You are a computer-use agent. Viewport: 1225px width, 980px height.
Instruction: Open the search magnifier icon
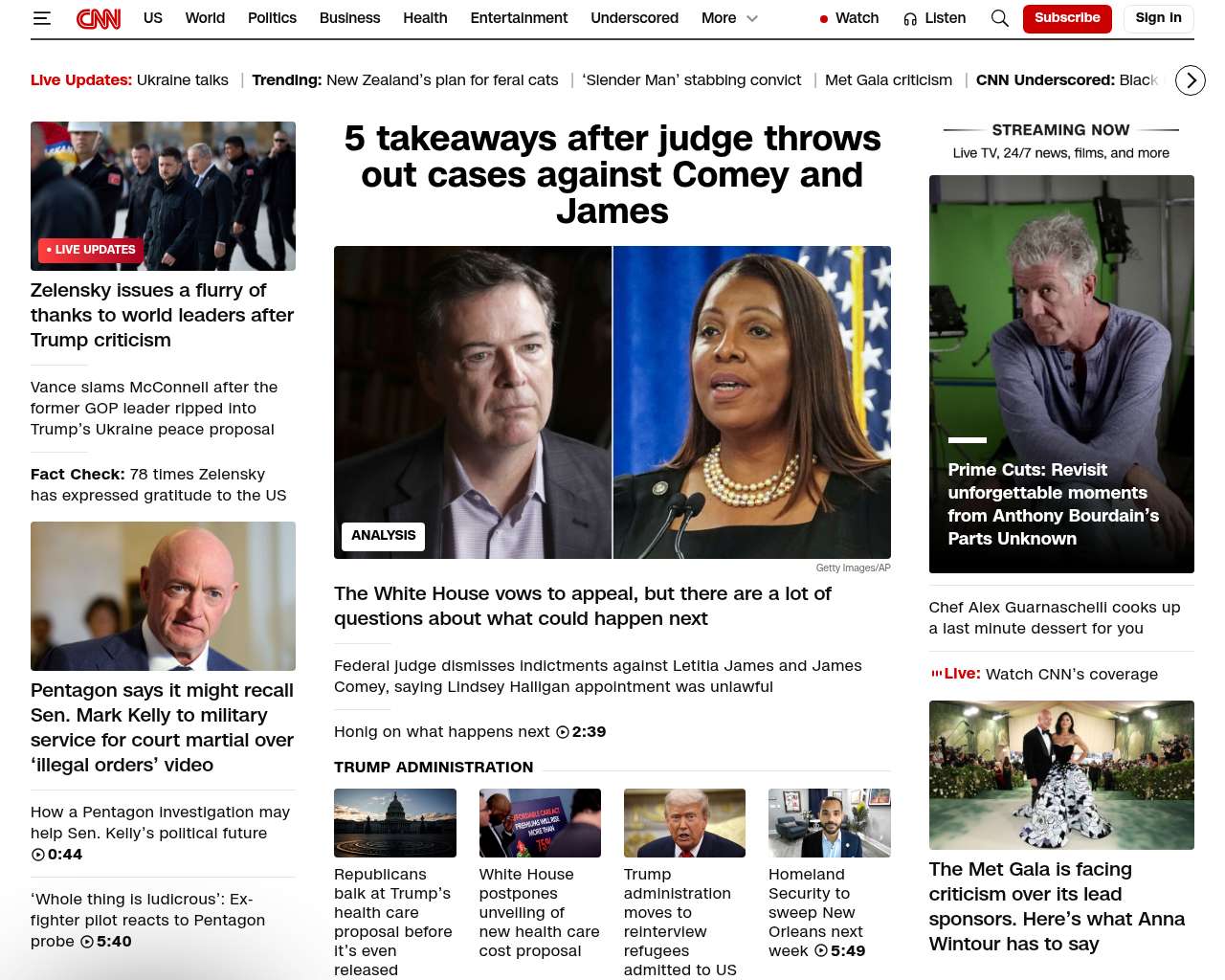(x=999, y=18)
